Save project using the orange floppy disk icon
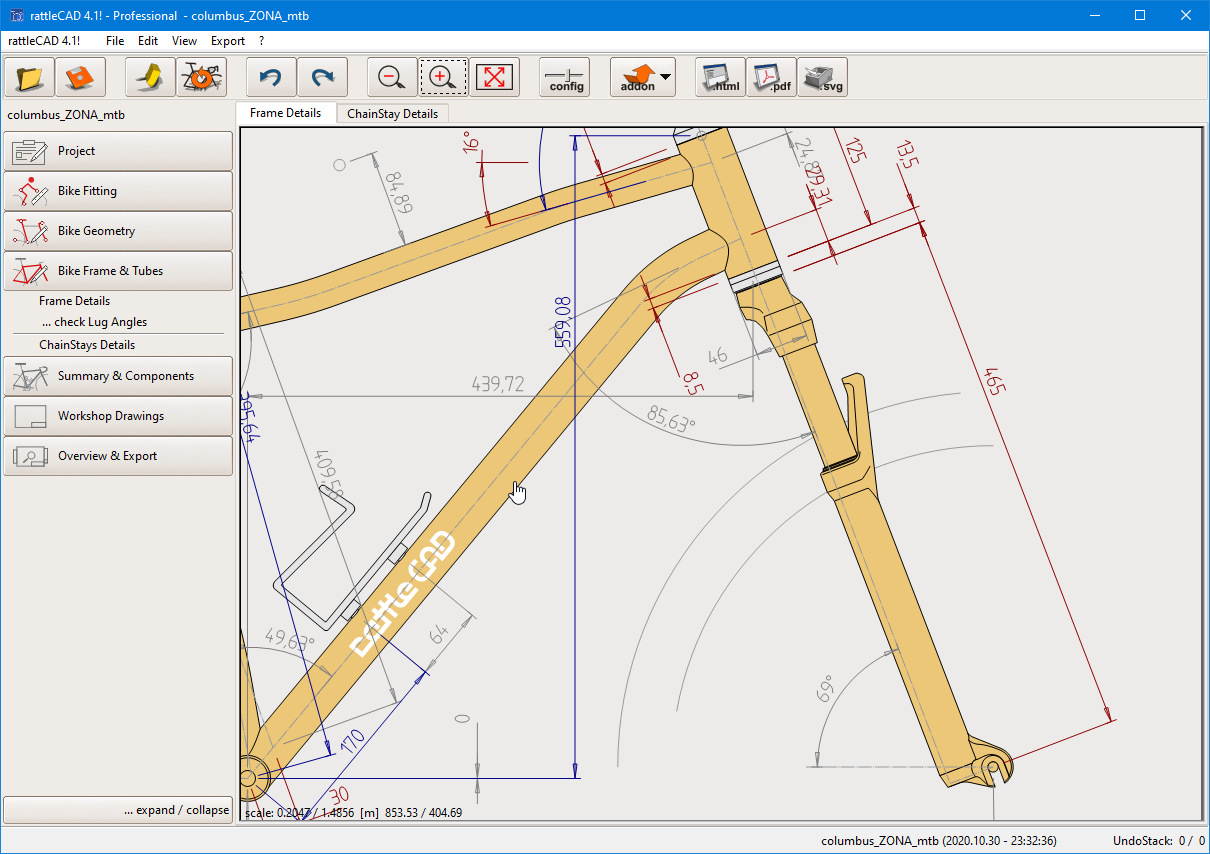The height and width of the screenshot is (854, 1210). coord(80,77)
